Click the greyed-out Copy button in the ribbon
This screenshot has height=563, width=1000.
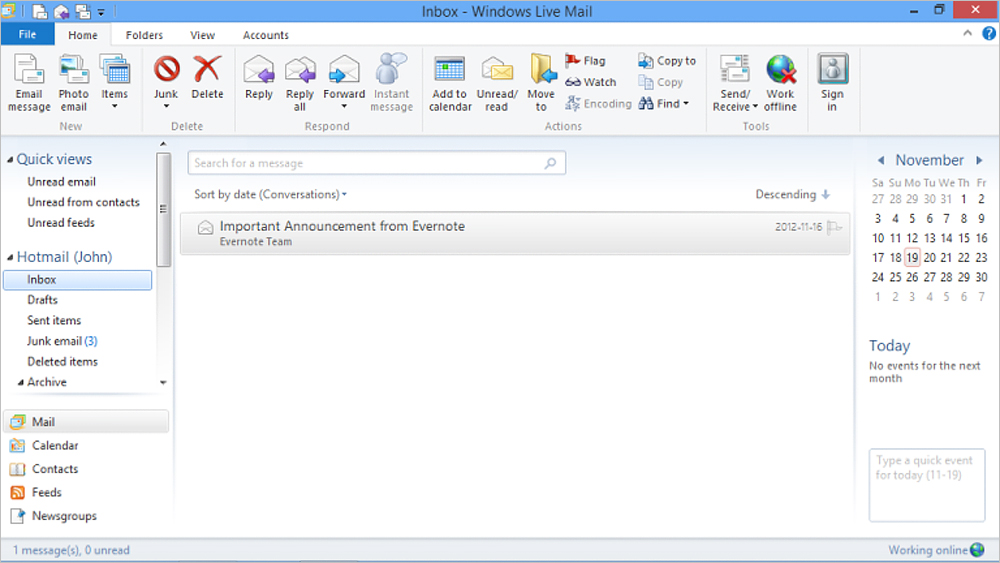click(661, 82)
